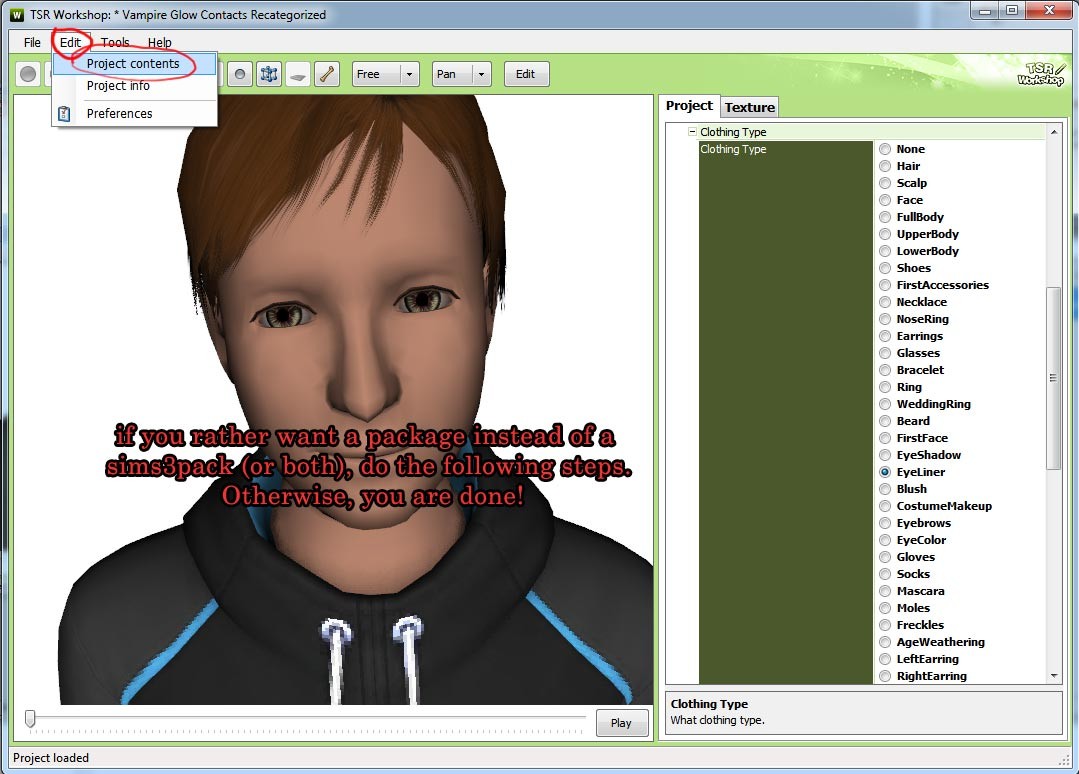
Task: Click the property list scrollbar thumb
Action: coord(1054,378)
